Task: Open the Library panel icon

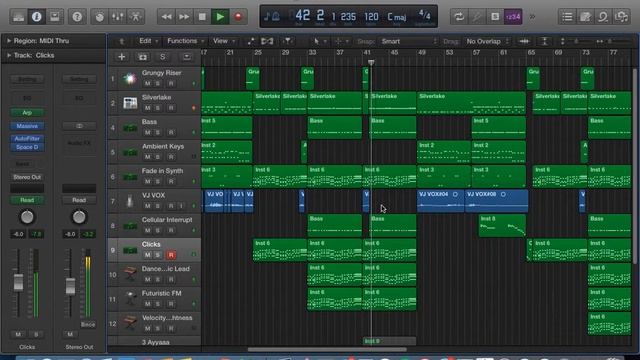Action: click(x=18, y=17)
